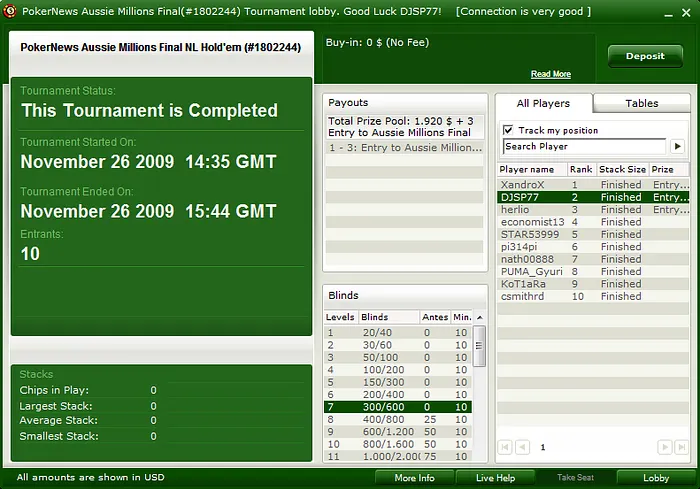
Task: Select blind level 4 row 100/200
Action: point(398,370)
